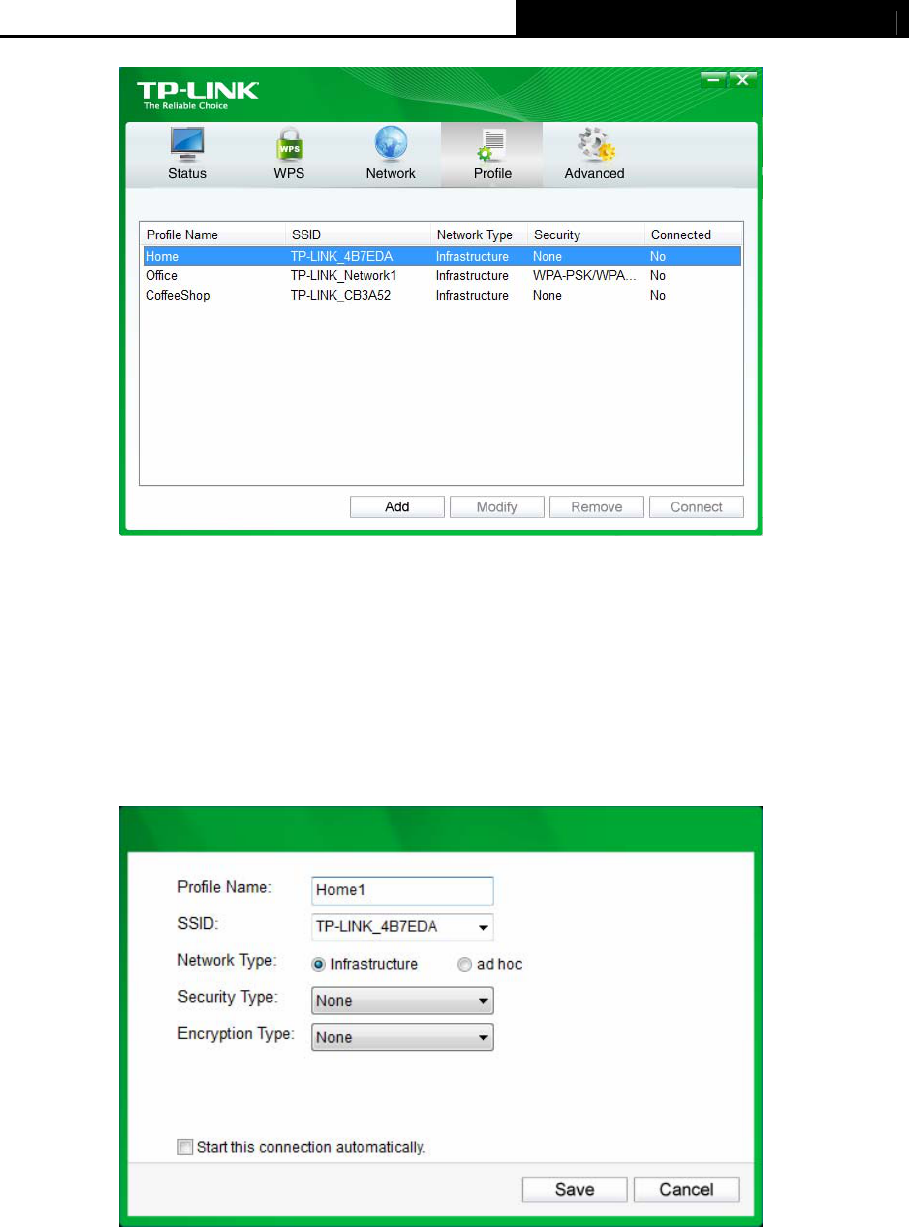
Task: Click Infrastructure cell in CoffeeShop row
Action: click(472, 296)
